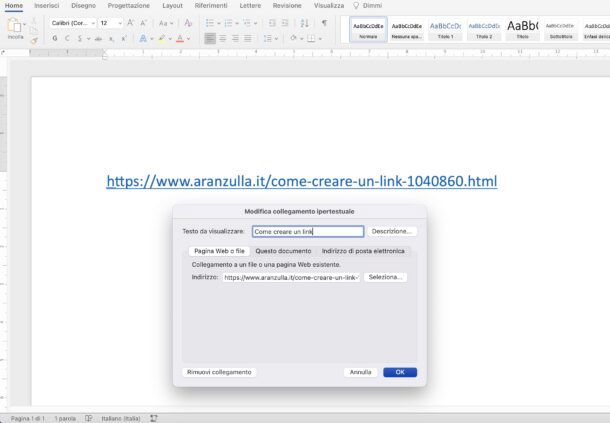Toggle italic C formatting

tap(67, 39)
